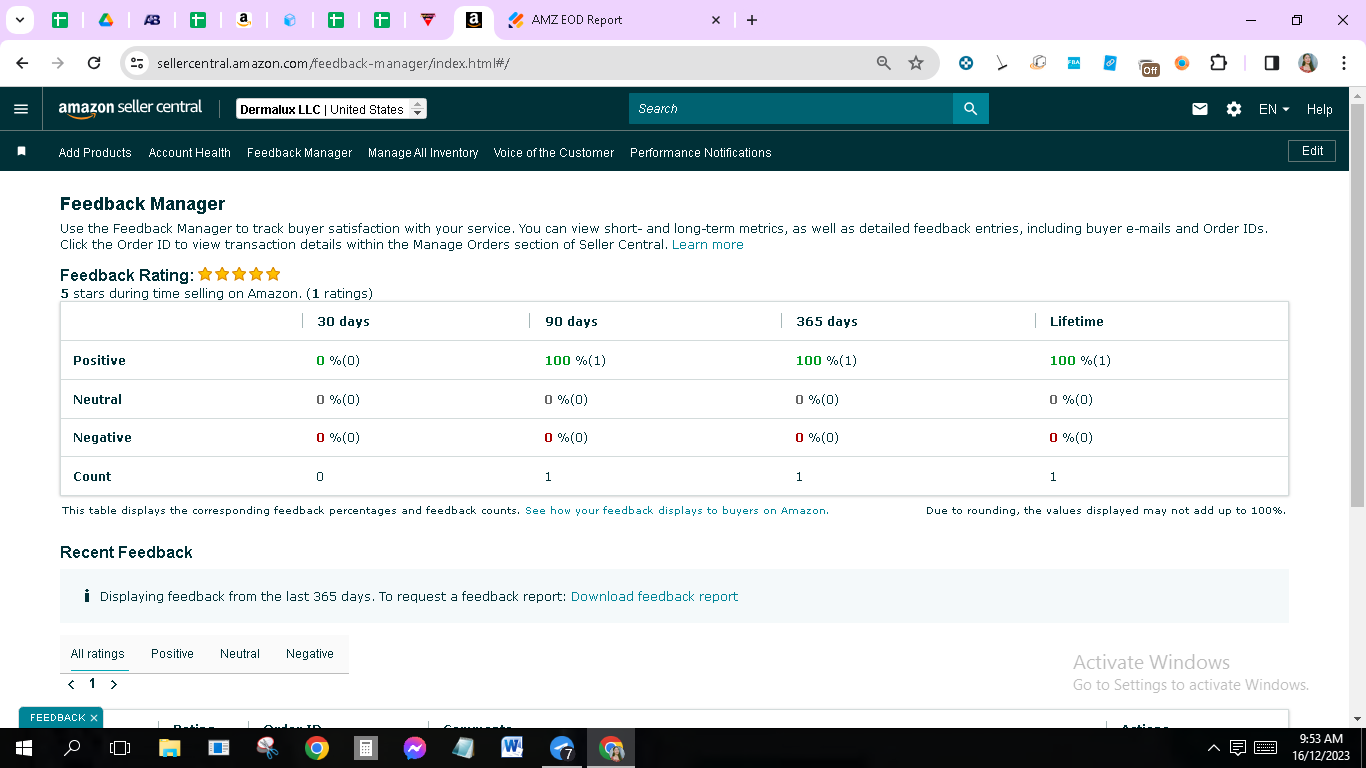This screenshot has height=768, width=1366.
Task: Open Feedback Manager in the top bar
Action: click(x=299, y=153)
